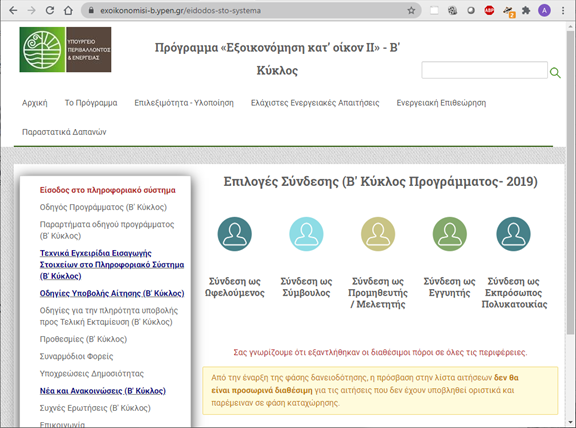Open the AdBlock Plus extension icon
Screen dimensions: 576x428
click(x=489, y=11)
